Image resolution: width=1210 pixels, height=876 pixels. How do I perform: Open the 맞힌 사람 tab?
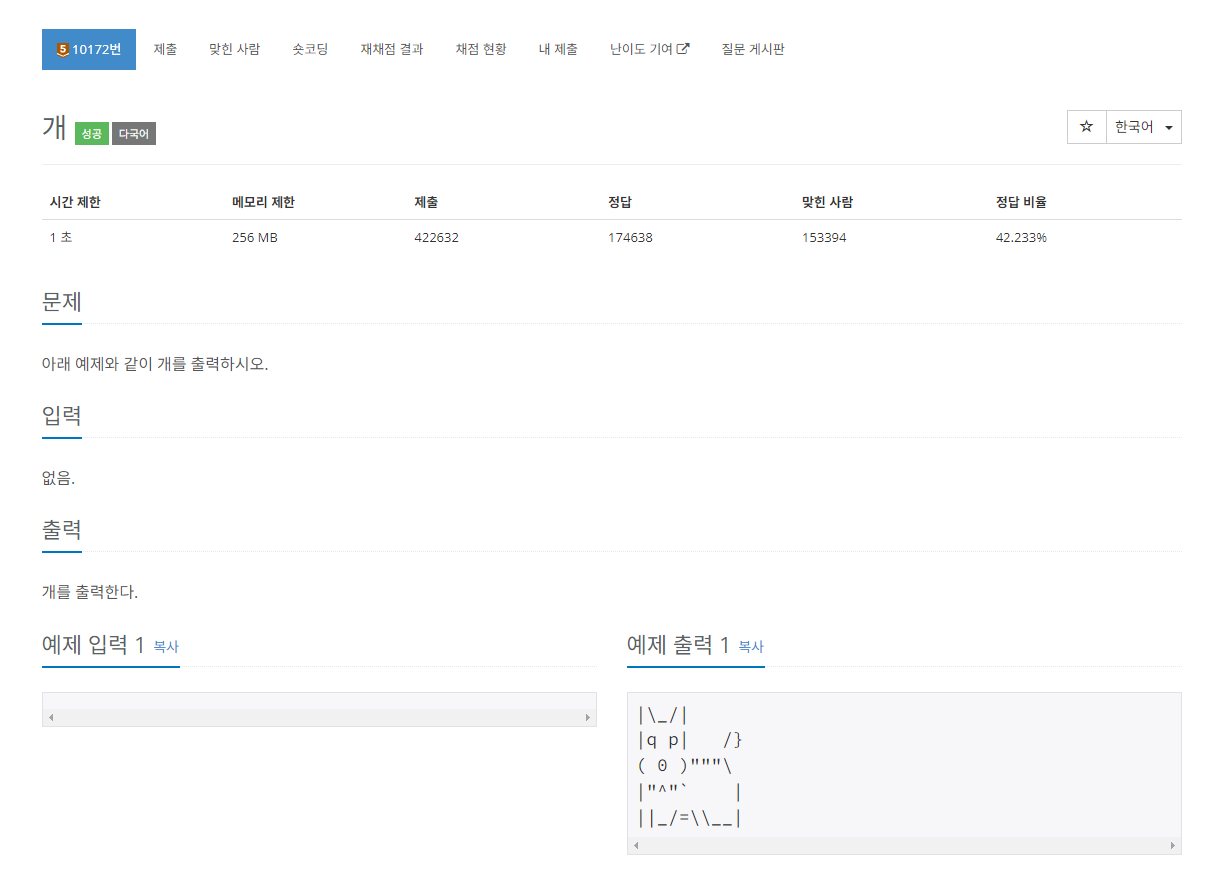click(x=234, y=49)
